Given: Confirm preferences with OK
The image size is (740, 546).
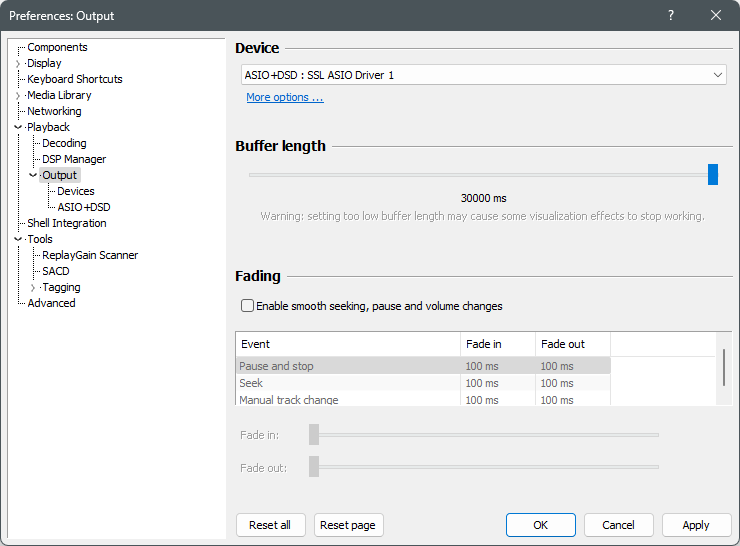Looking at the screenshot, I should pos(541,525).
